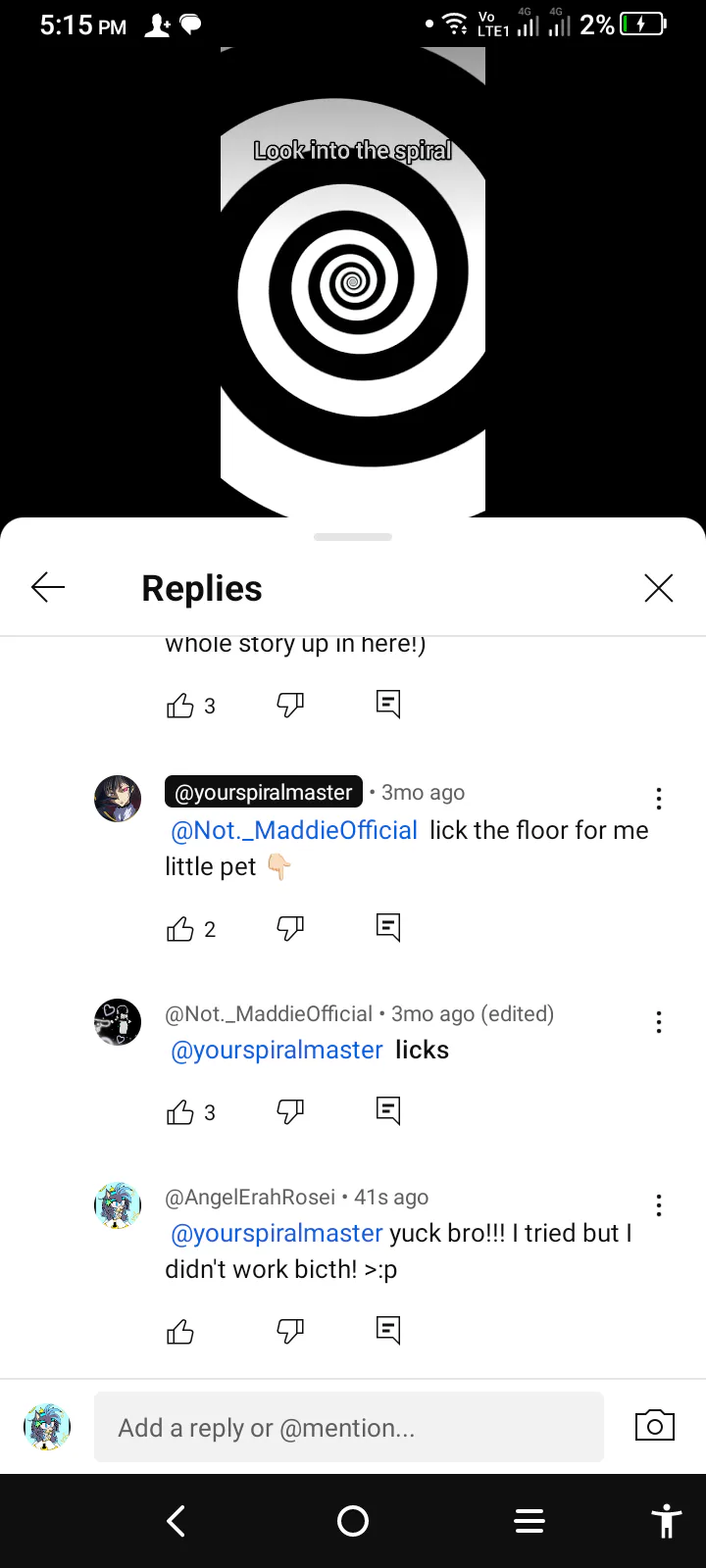Like the @yourspiralmaster comment

click(180, 929)
